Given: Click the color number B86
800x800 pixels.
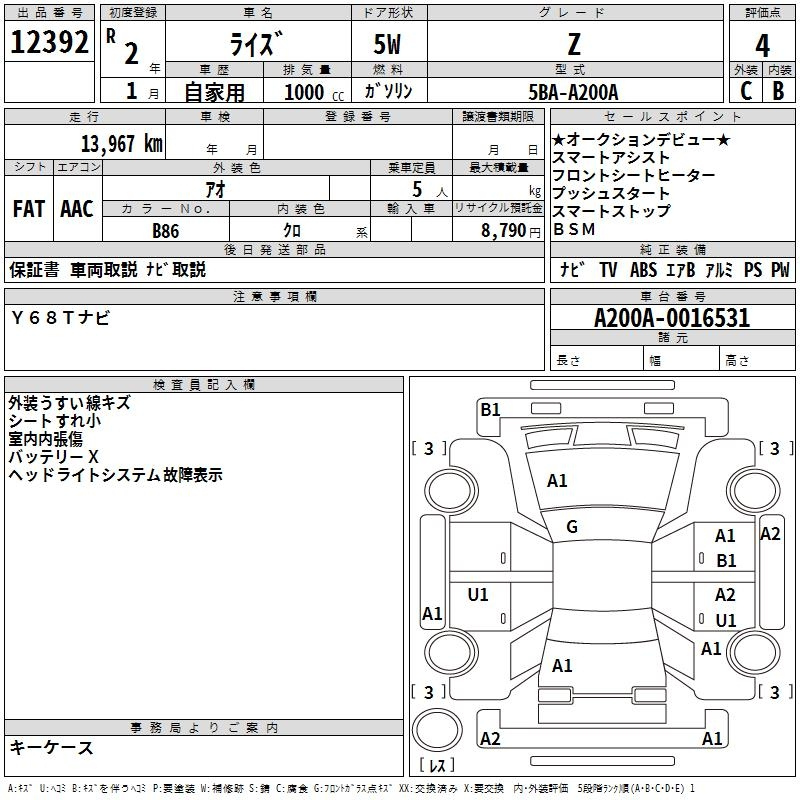Looking at the screenshot, I should [166, 231].
